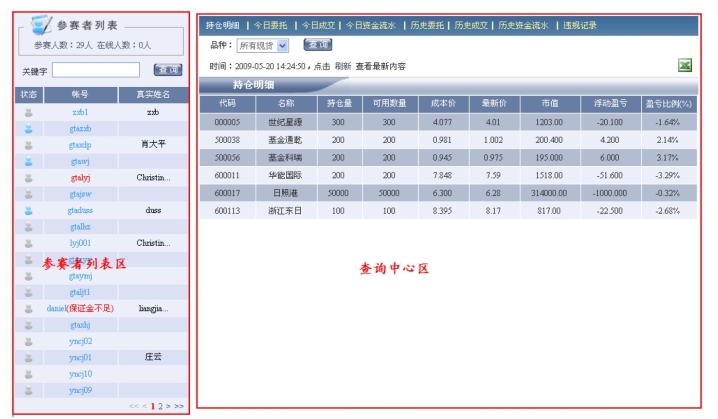Click the 状态 column header
The image size is (718, 419).
[29, 95]
